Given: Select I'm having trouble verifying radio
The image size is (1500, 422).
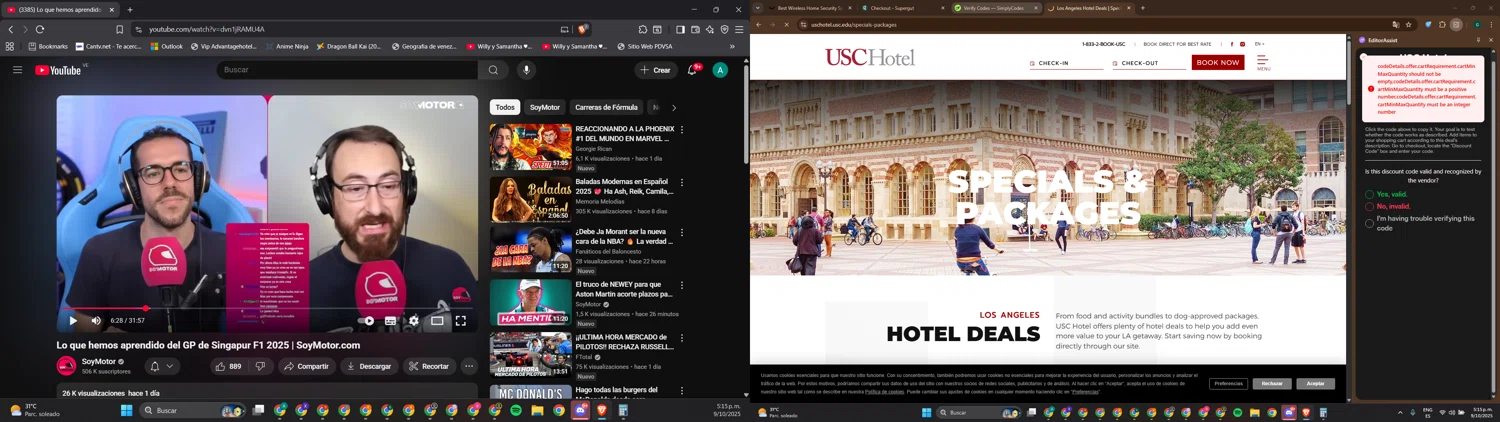Looking at the screenshot, I should click(x=1369, y=223).
